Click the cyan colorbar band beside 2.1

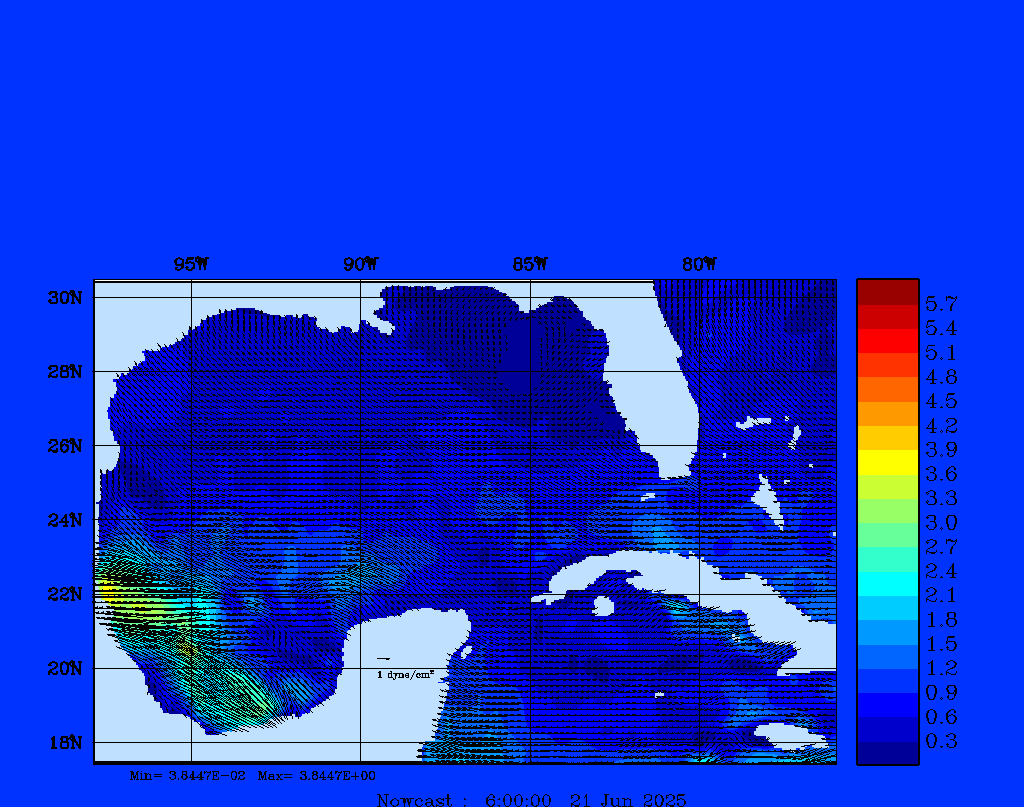[x=887, y=584]
